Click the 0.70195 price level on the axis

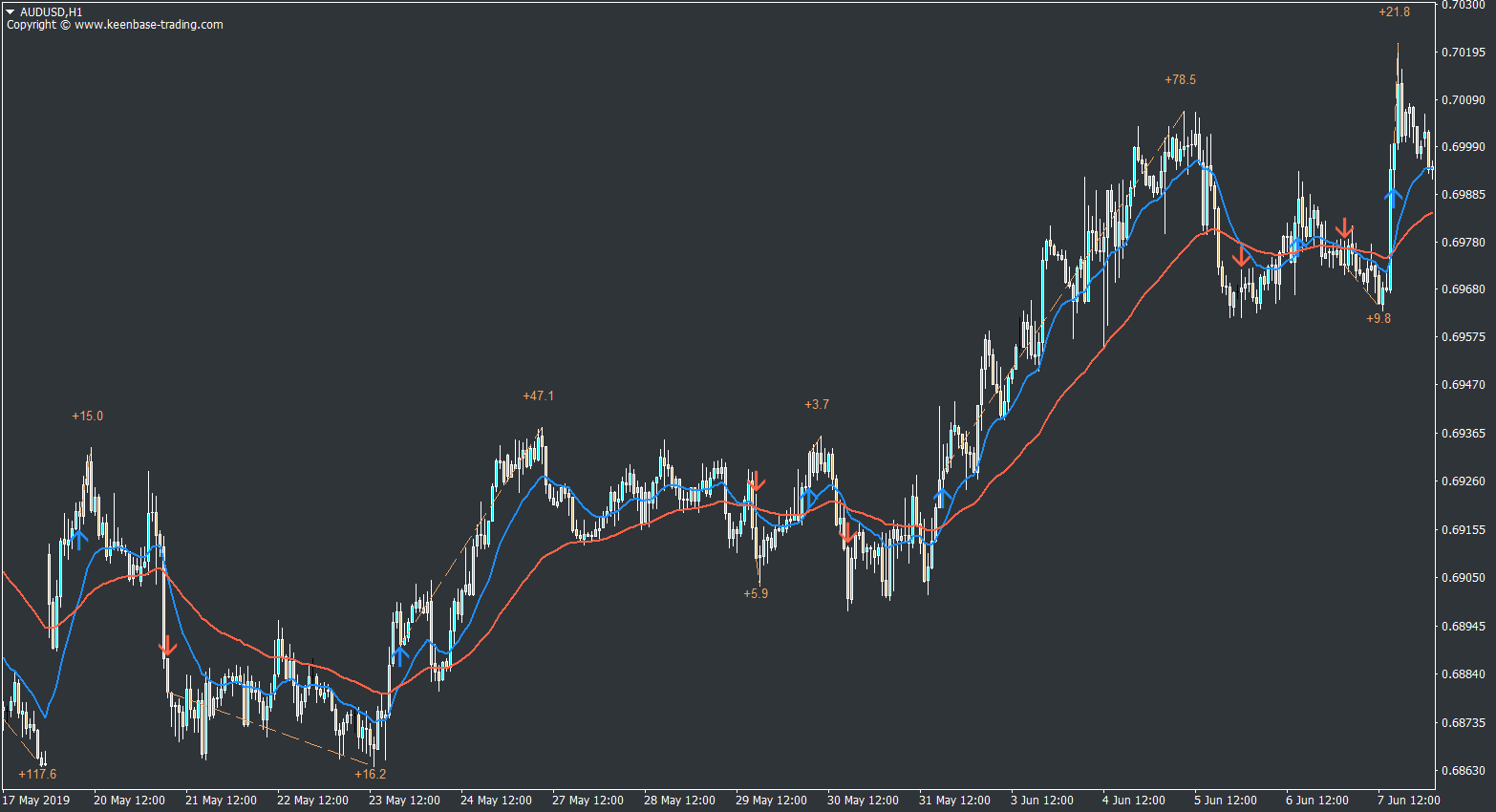coord(1463,52)
